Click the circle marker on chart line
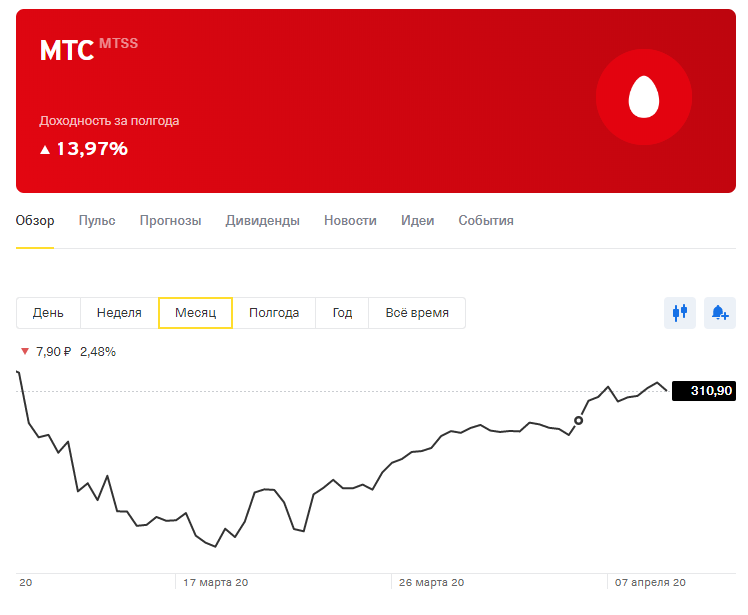The image size is (748, 615). [578, 420]
